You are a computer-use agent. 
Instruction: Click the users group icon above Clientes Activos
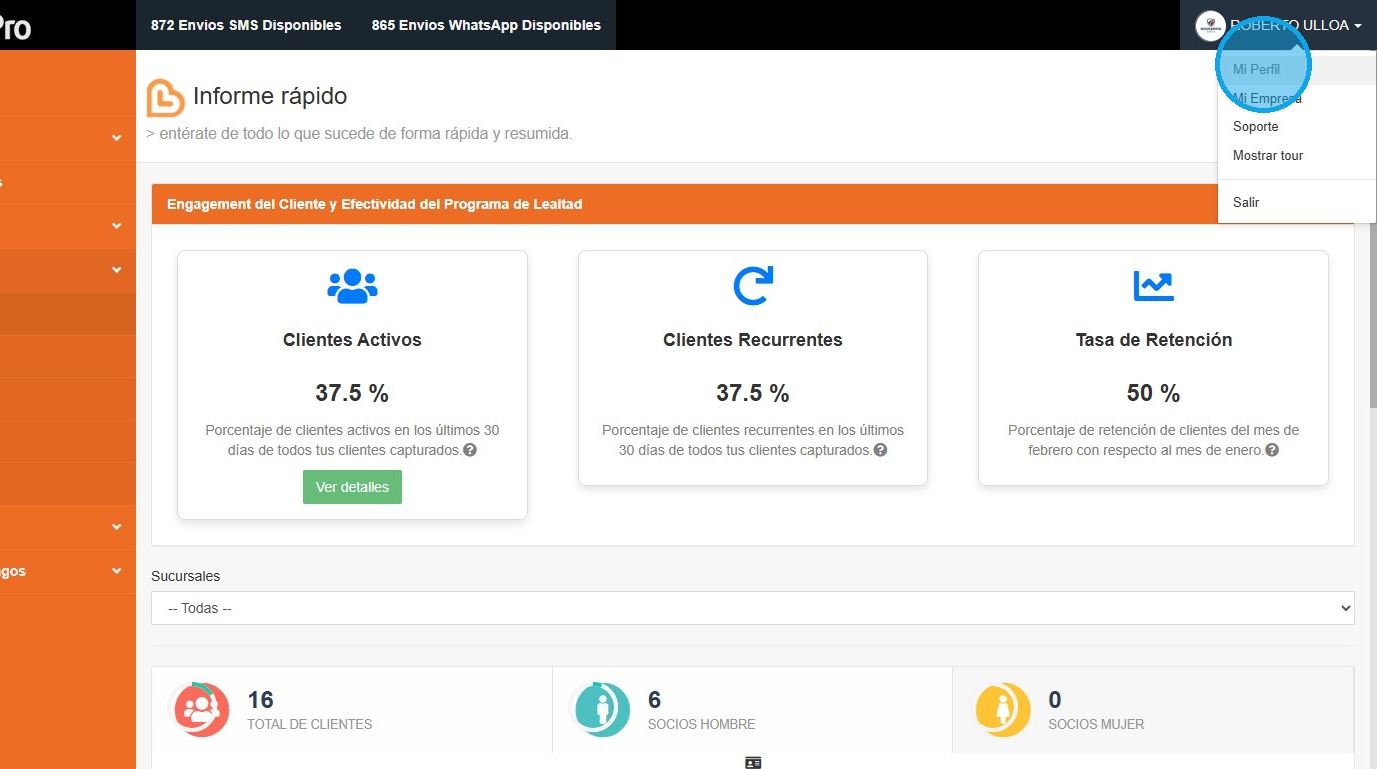352,286
